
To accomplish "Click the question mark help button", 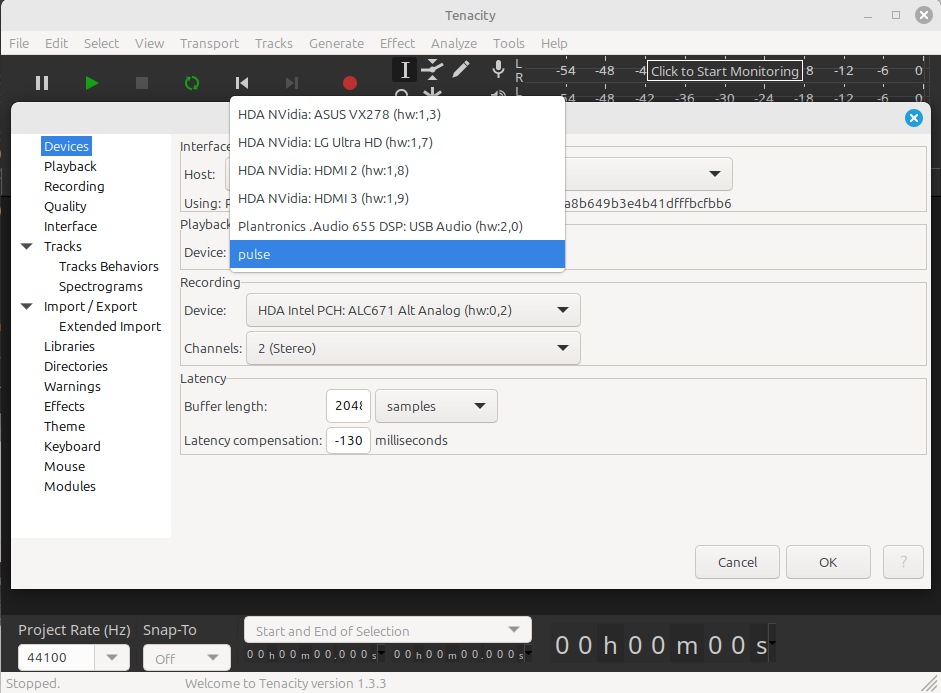I will click(x=903, y=562).
